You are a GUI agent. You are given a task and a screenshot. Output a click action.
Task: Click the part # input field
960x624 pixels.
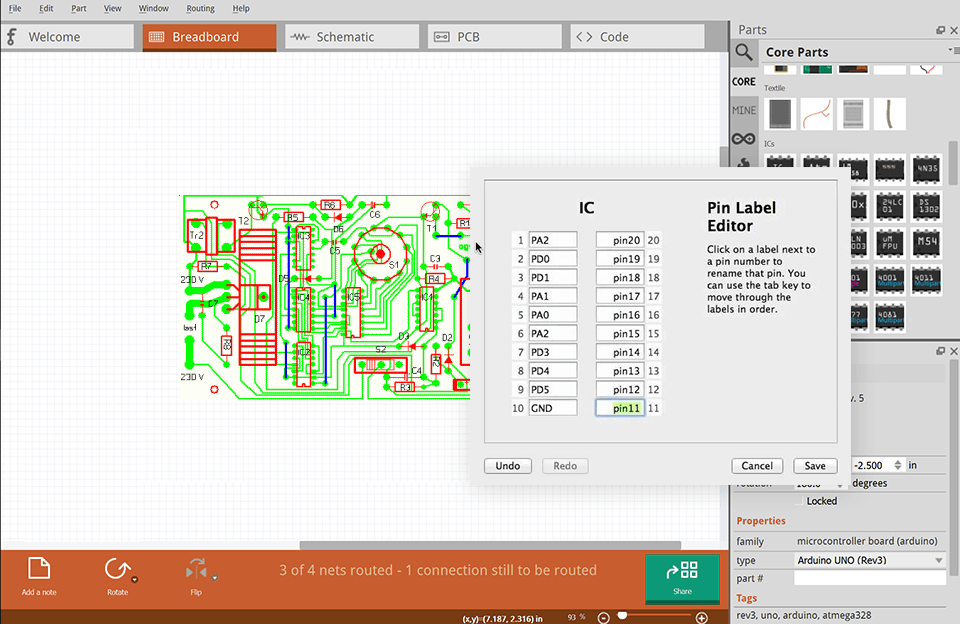(869, 578)
